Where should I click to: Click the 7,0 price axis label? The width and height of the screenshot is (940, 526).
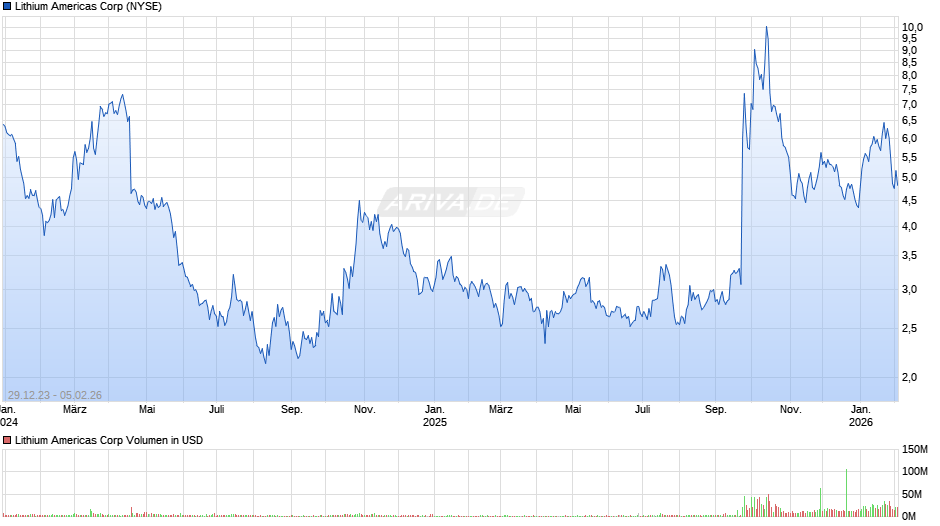point(909,104)
